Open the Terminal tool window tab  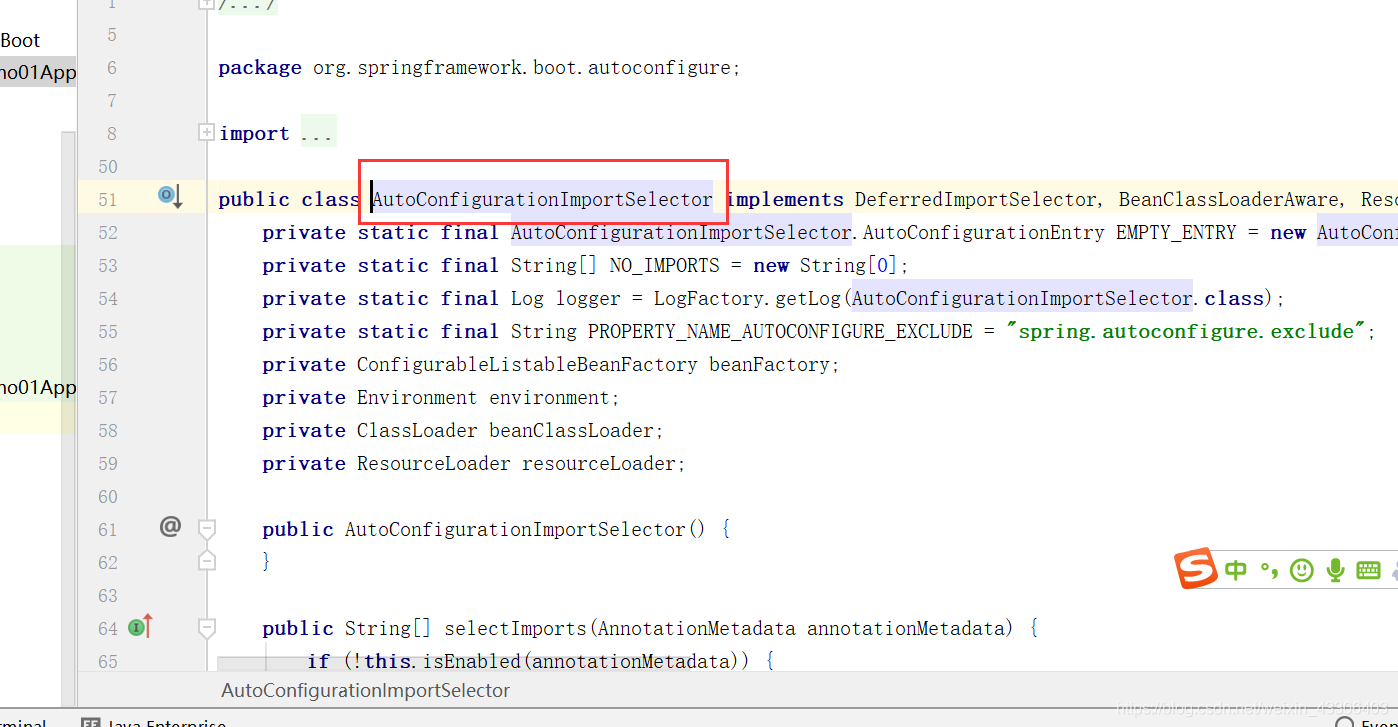point(22,722)
